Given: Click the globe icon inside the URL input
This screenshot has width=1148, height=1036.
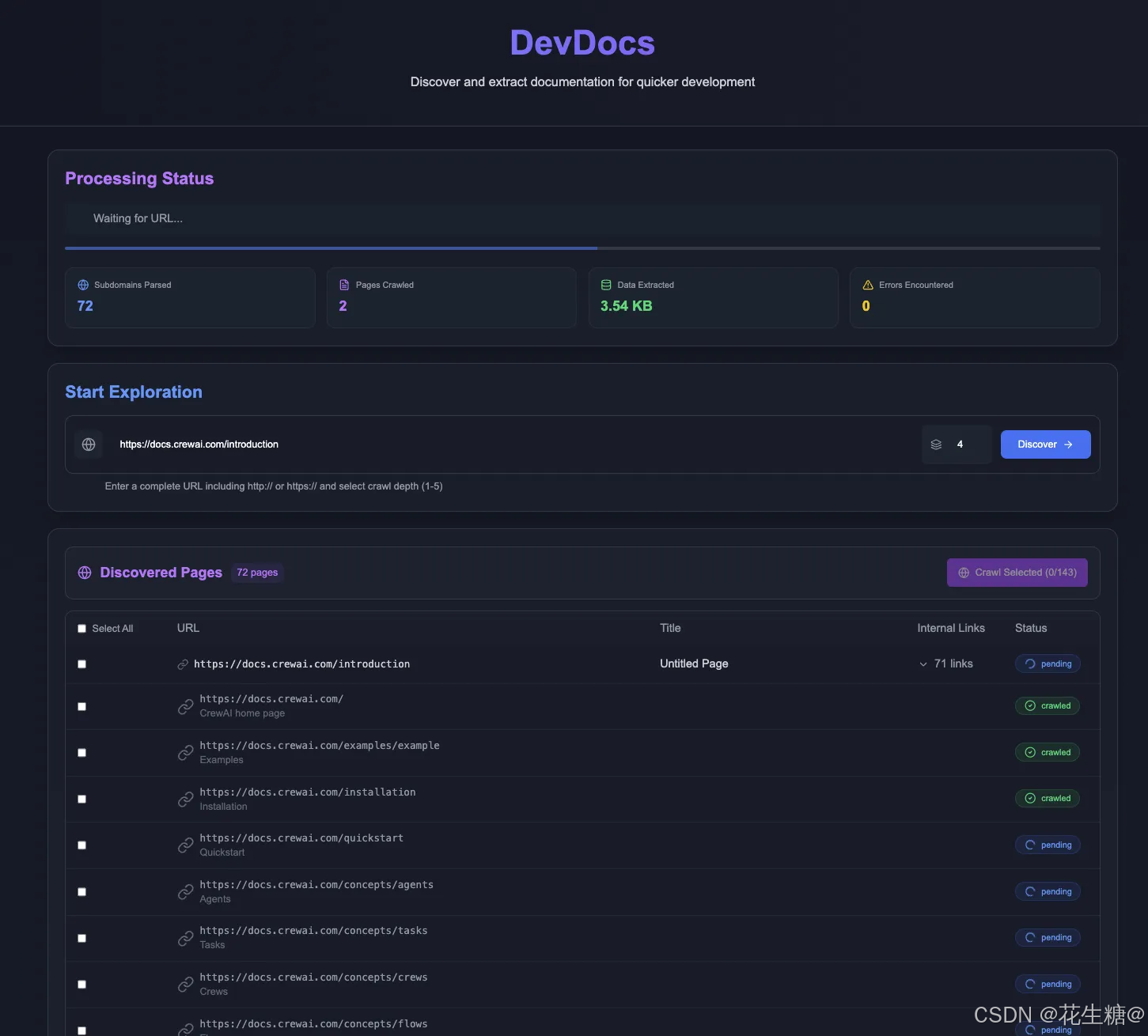Looking at the screenshot, I should [89, 444].
